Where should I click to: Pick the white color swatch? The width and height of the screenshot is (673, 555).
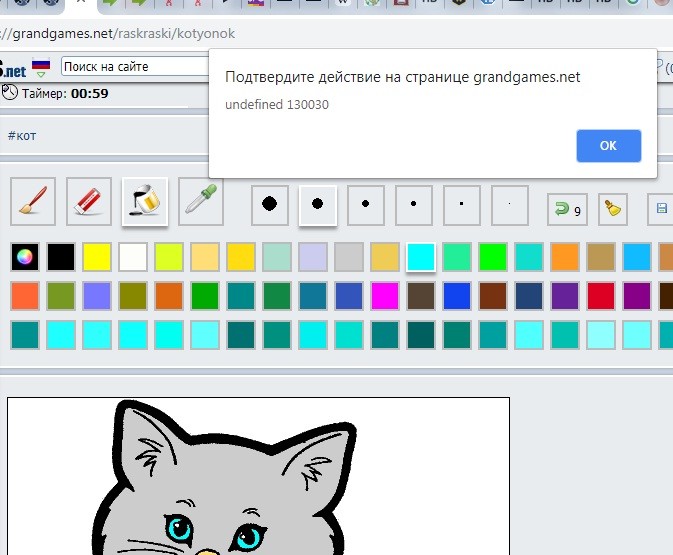(x=133, y=257)
